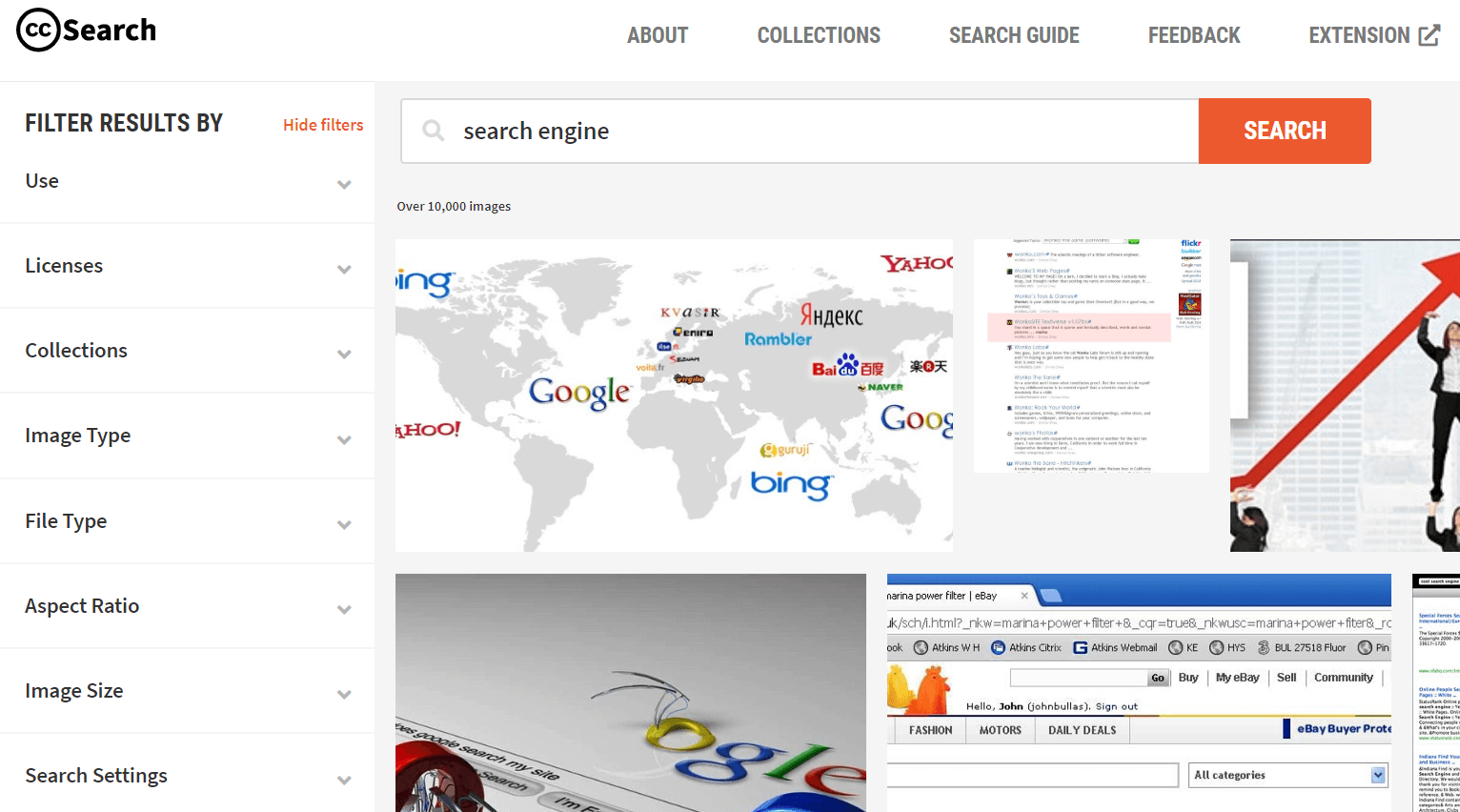Open the Search Guide
1460x812 pixels.
[x=1014, y=35]
